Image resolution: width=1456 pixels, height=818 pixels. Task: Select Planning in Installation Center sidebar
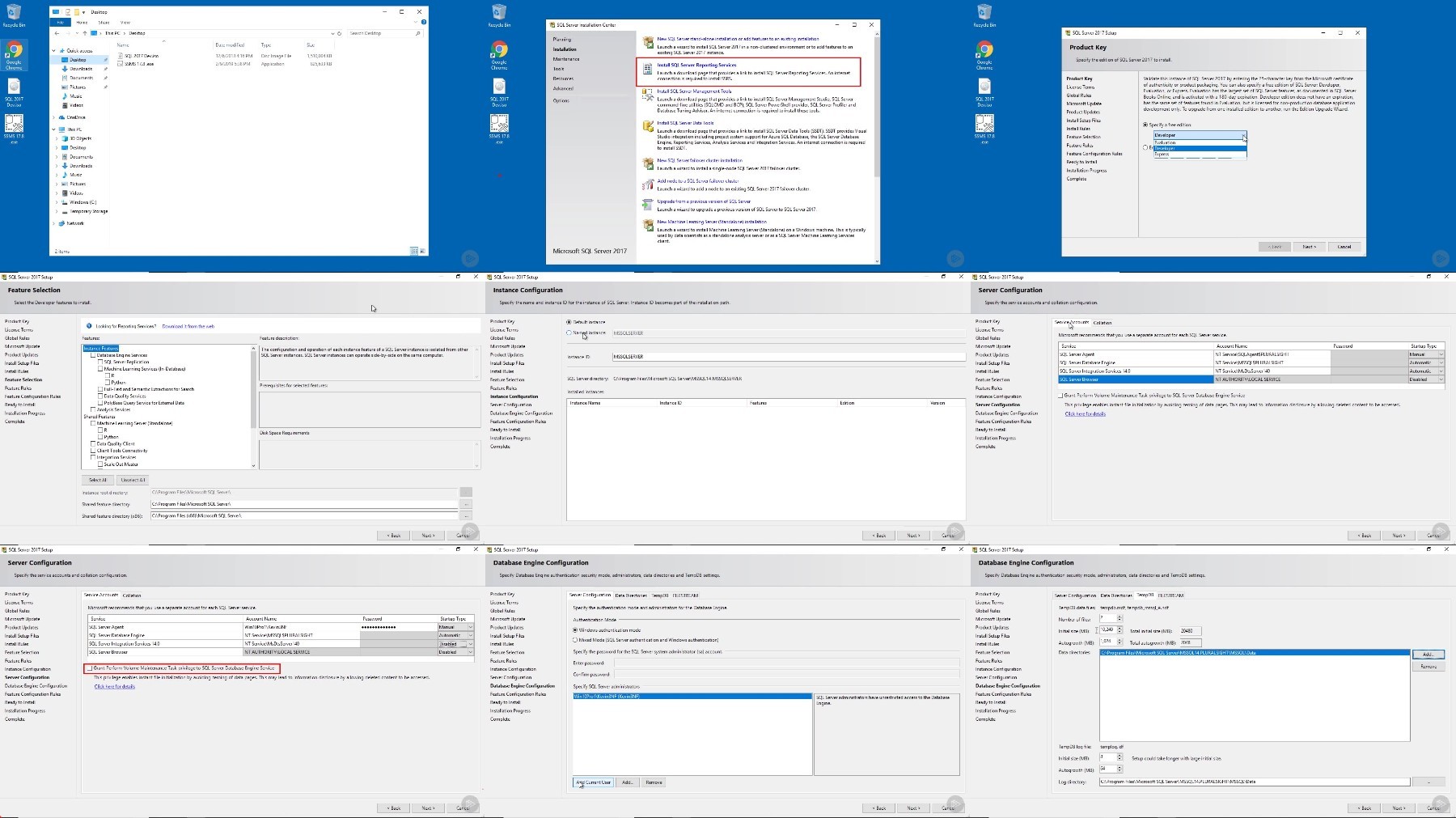tap(562, 39)
